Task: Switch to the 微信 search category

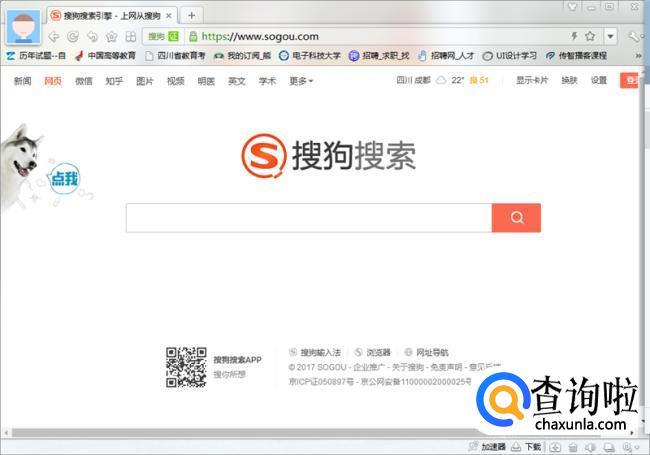Action: coord(84,81)
